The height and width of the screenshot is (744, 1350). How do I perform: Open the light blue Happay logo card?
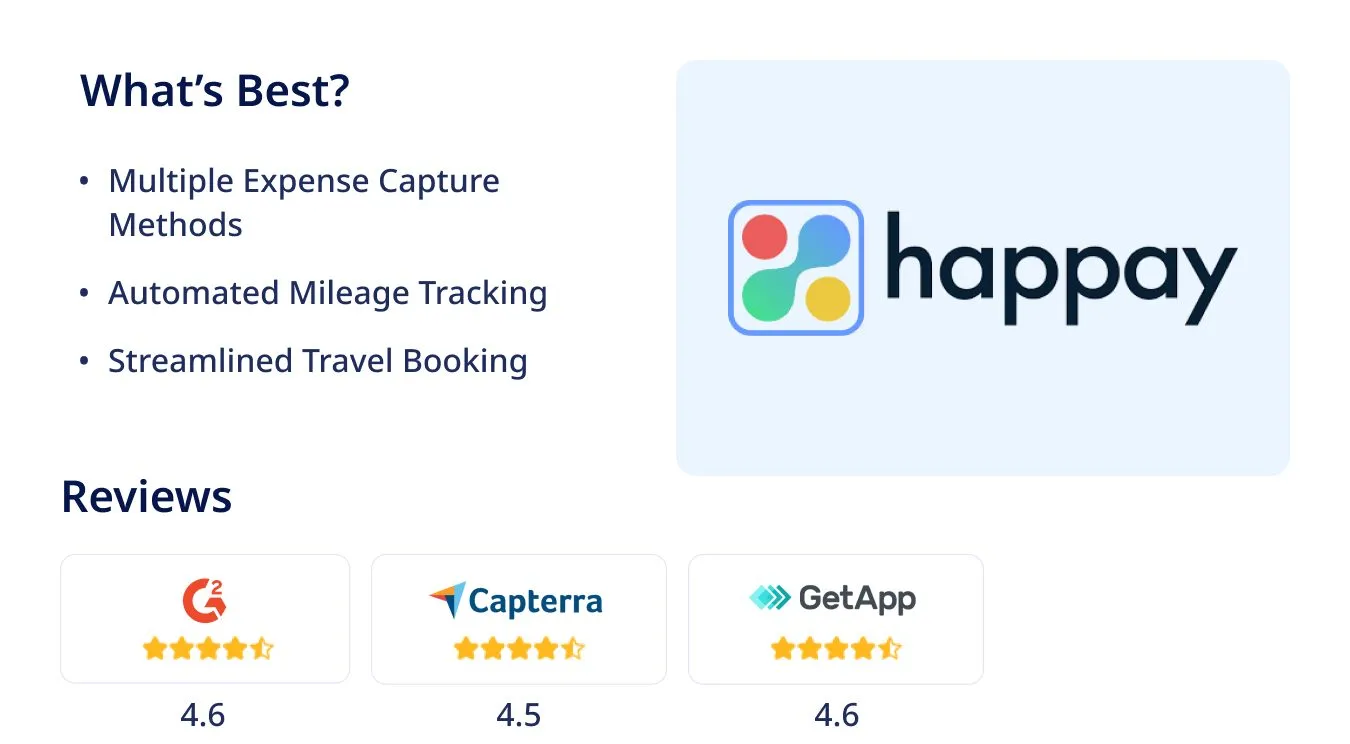click(x=983, y=268)
